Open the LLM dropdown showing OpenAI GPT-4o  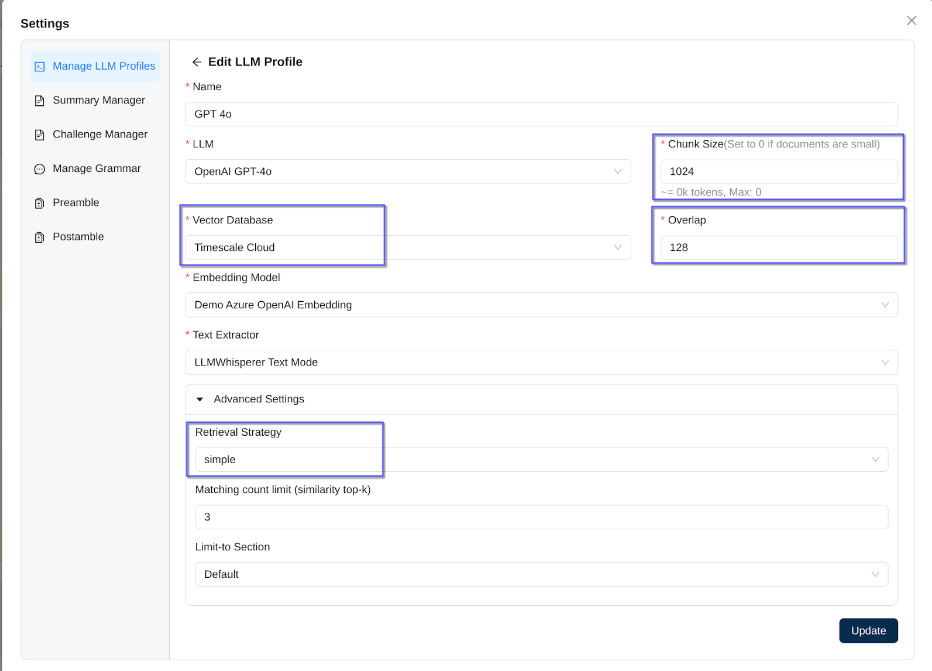pos(408,172)
